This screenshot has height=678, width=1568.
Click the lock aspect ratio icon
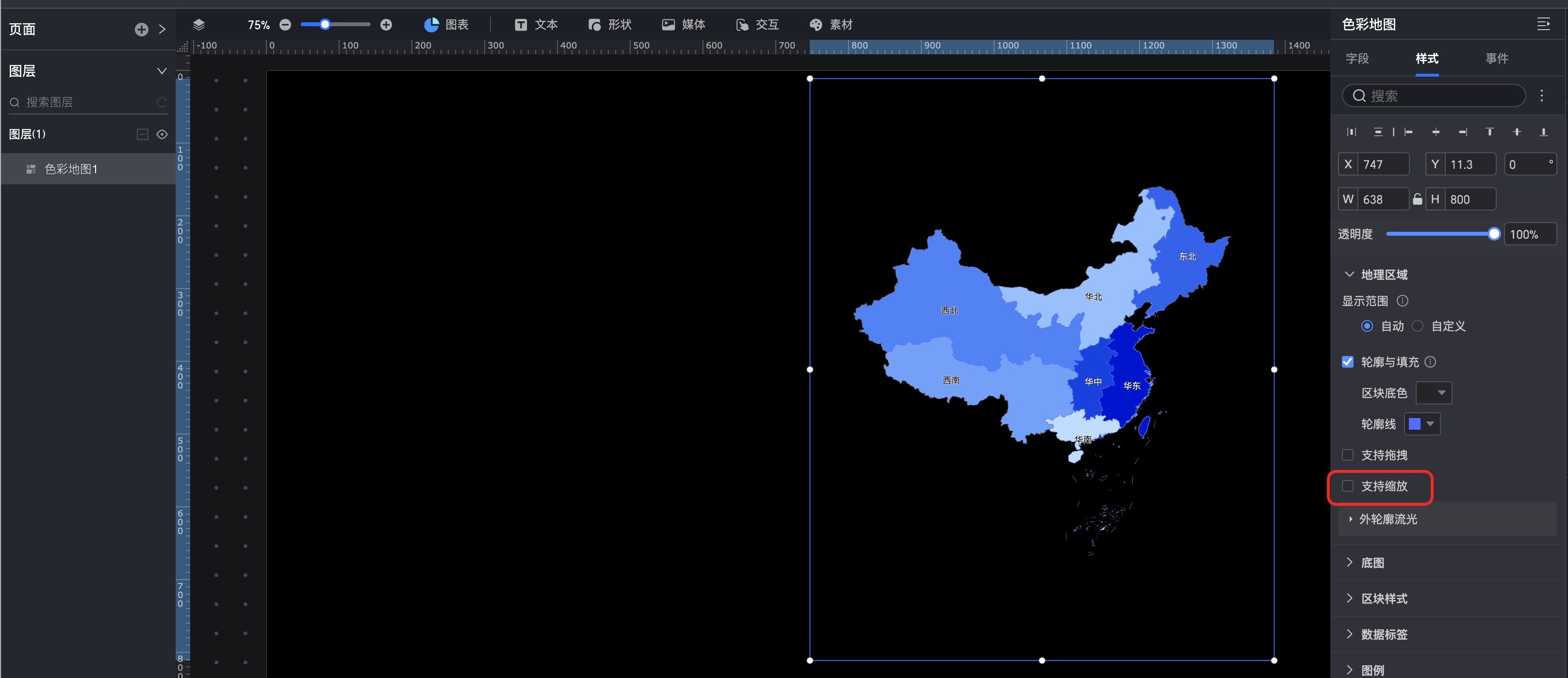point(1417,199)
